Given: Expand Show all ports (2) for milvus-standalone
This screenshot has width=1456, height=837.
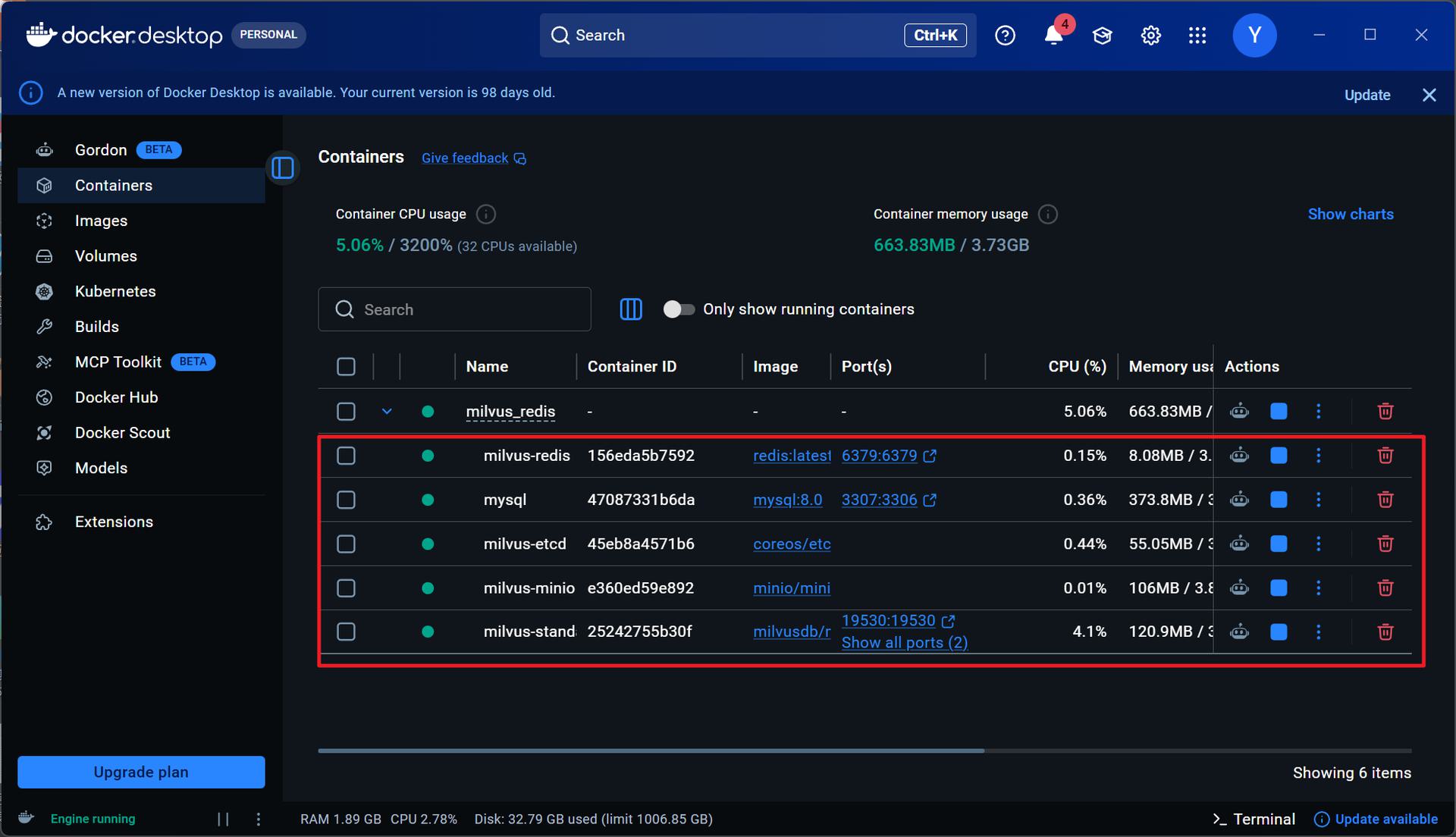Looking at the screenshot, I should coord(905,643).
